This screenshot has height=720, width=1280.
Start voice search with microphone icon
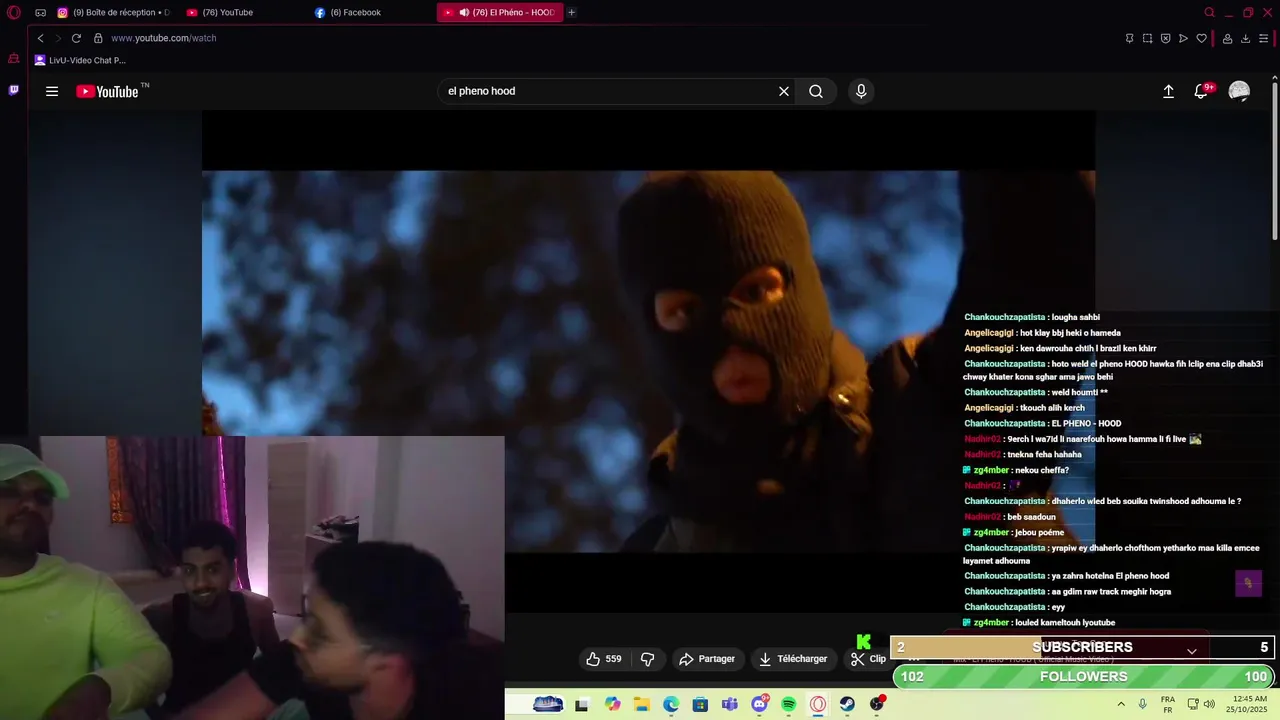pos(861,91)
